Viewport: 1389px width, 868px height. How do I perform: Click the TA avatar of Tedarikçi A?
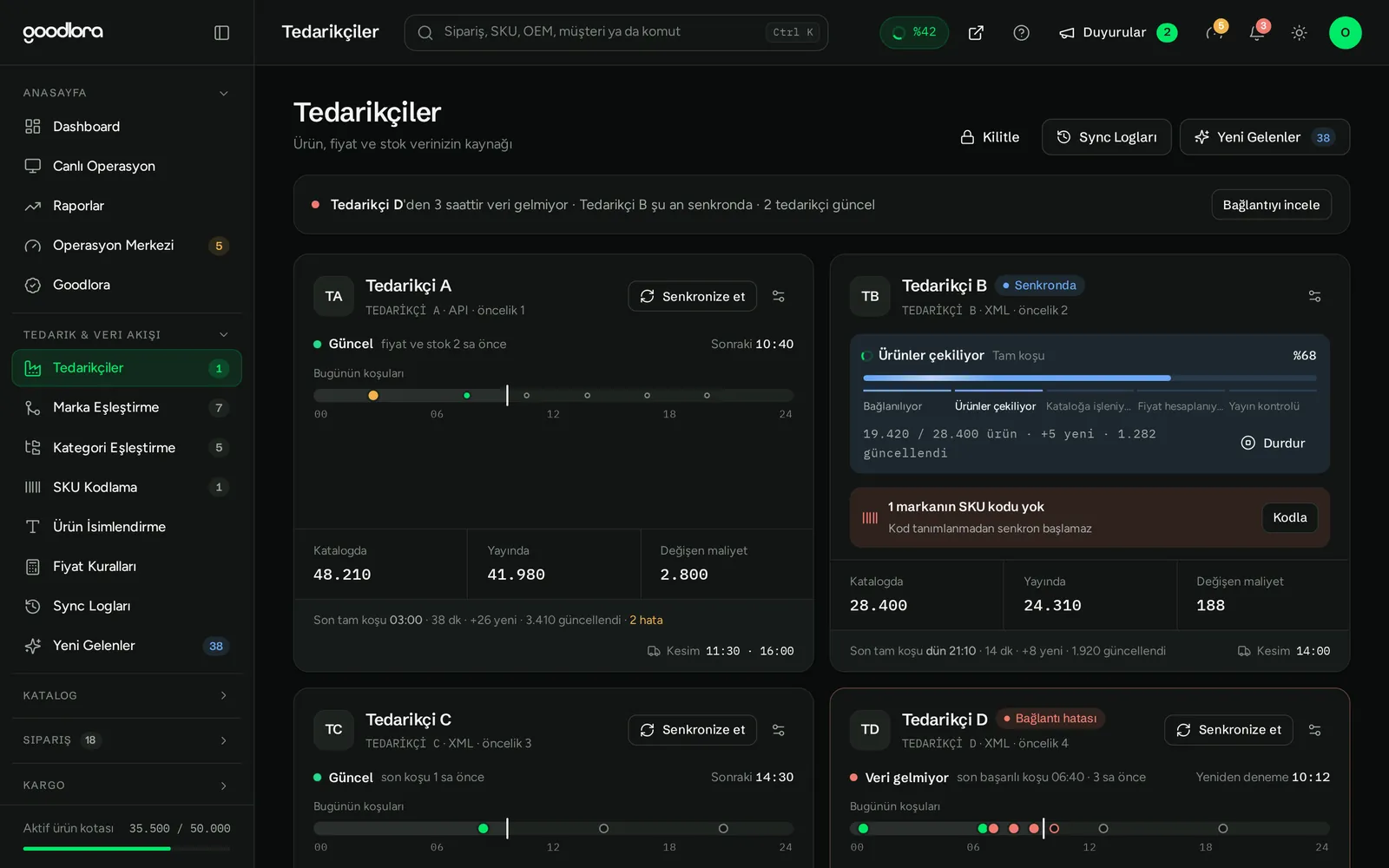point(333,296)
